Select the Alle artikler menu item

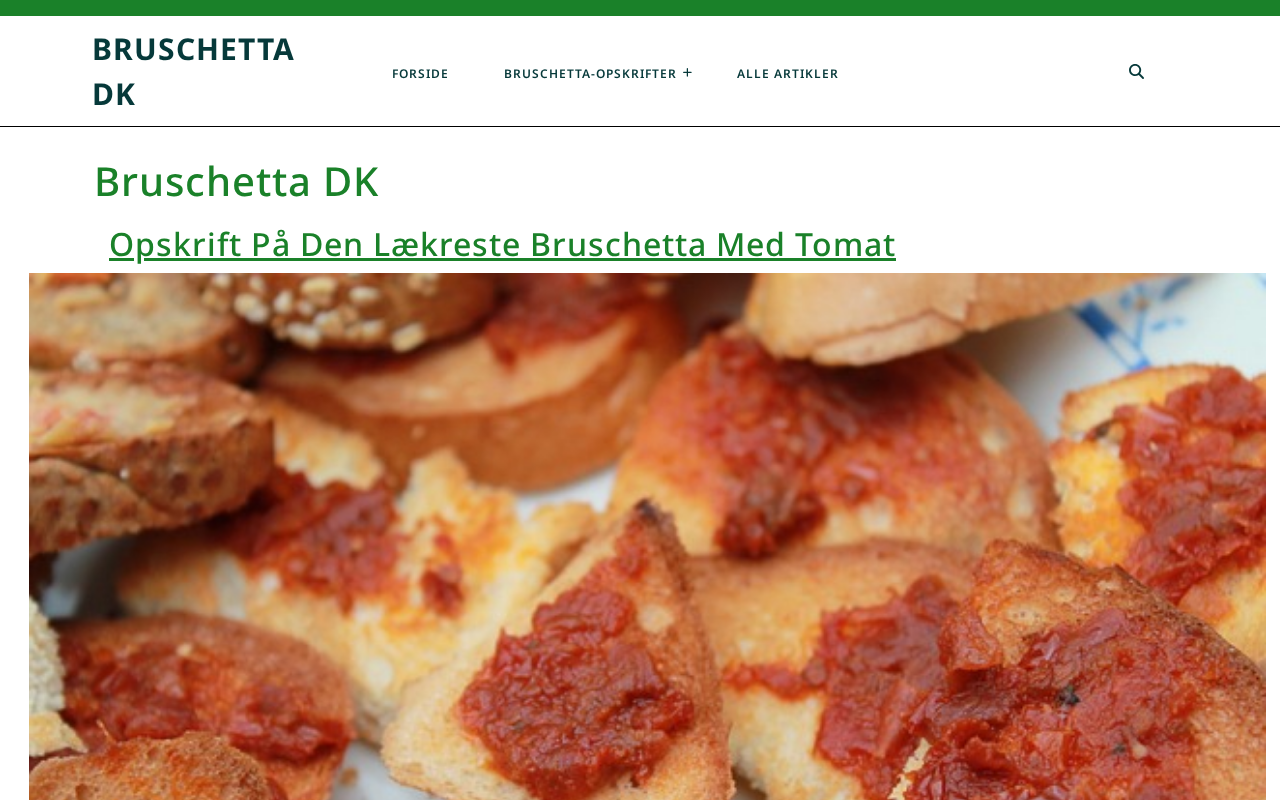[x=788, y=74]
